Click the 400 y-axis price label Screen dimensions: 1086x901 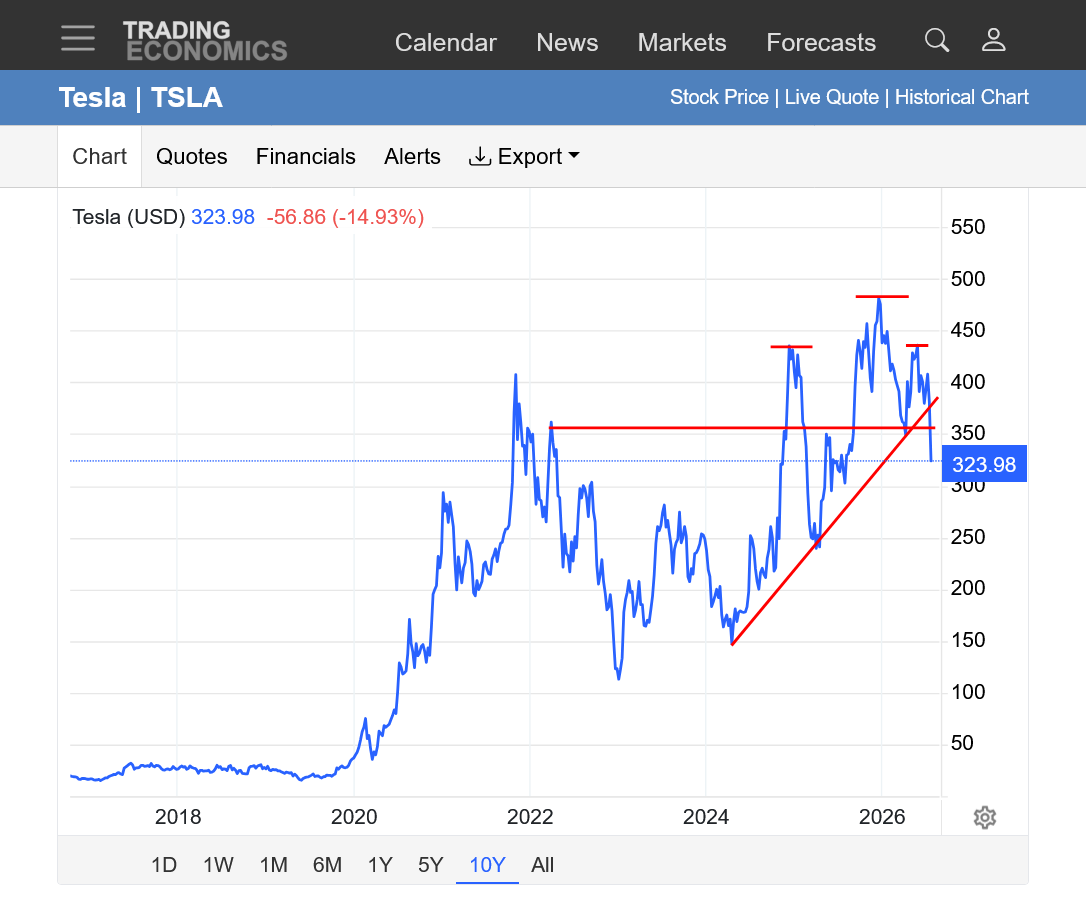tap(968, 382)
